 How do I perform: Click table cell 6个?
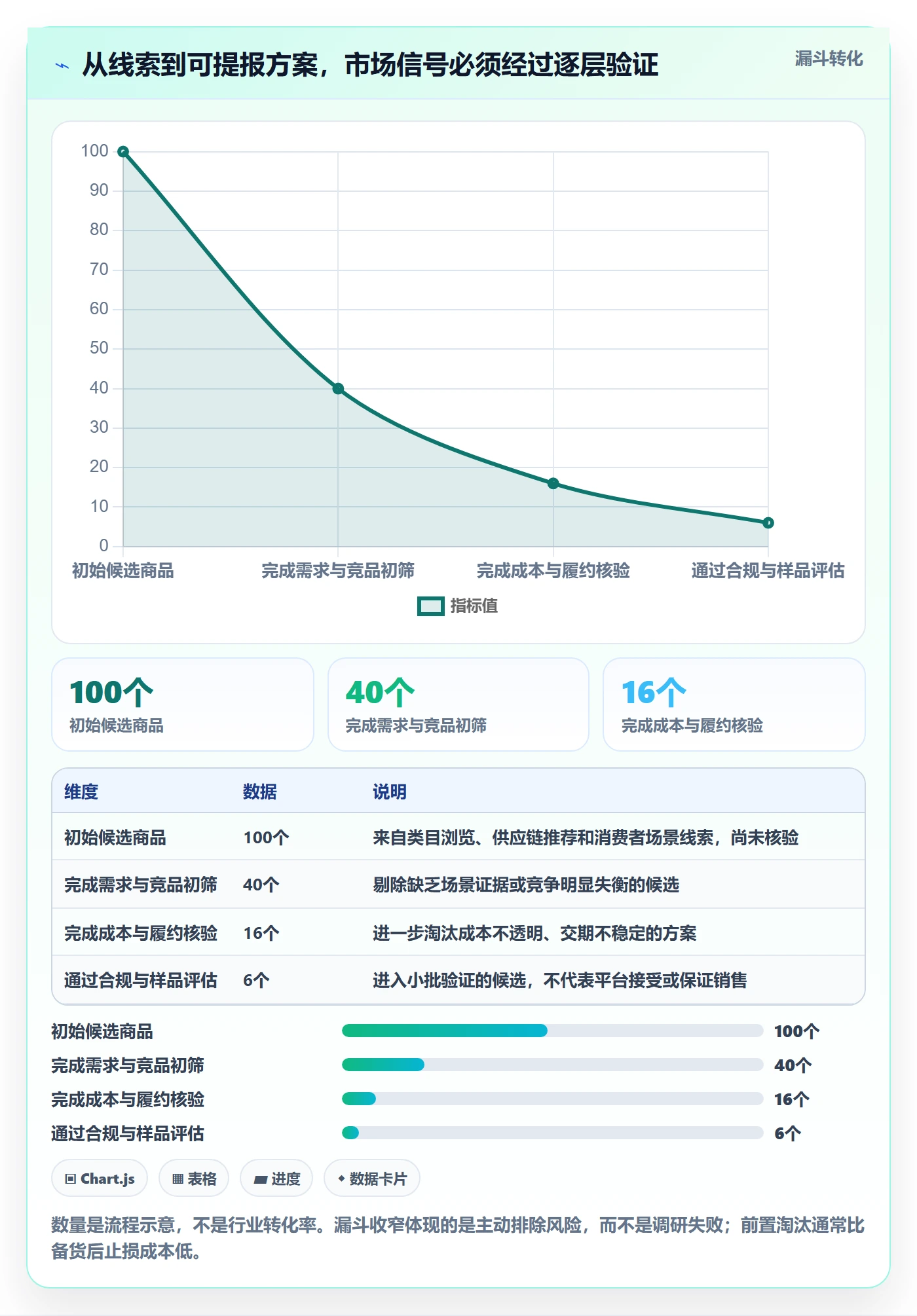coord(256,981)
